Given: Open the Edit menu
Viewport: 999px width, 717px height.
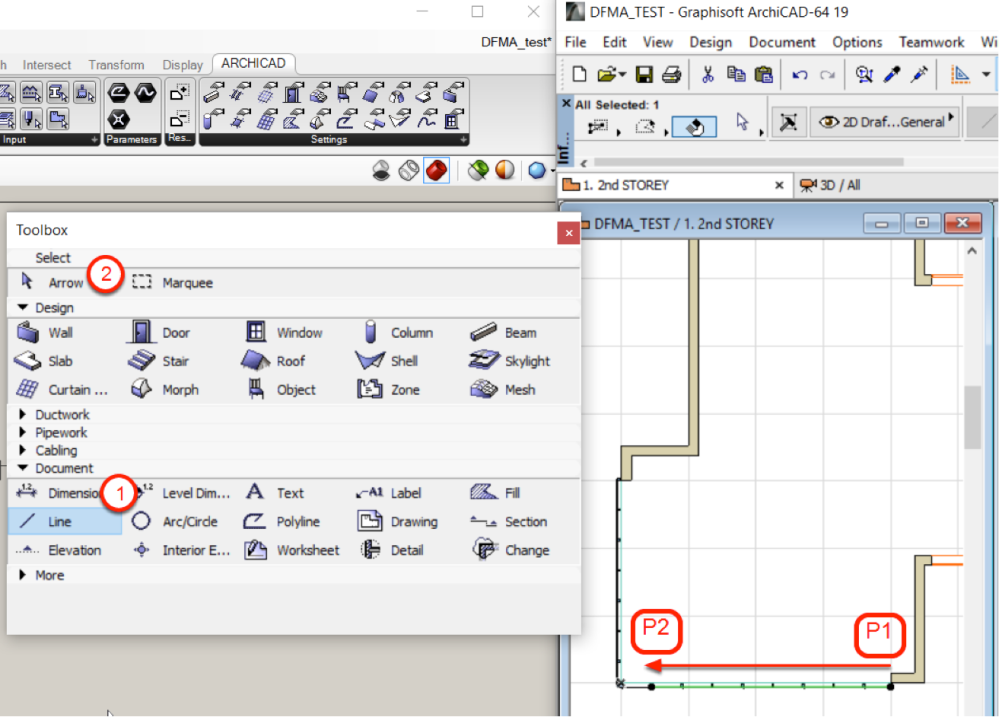Looking at the screenshot, I should [x=614, y=42].
